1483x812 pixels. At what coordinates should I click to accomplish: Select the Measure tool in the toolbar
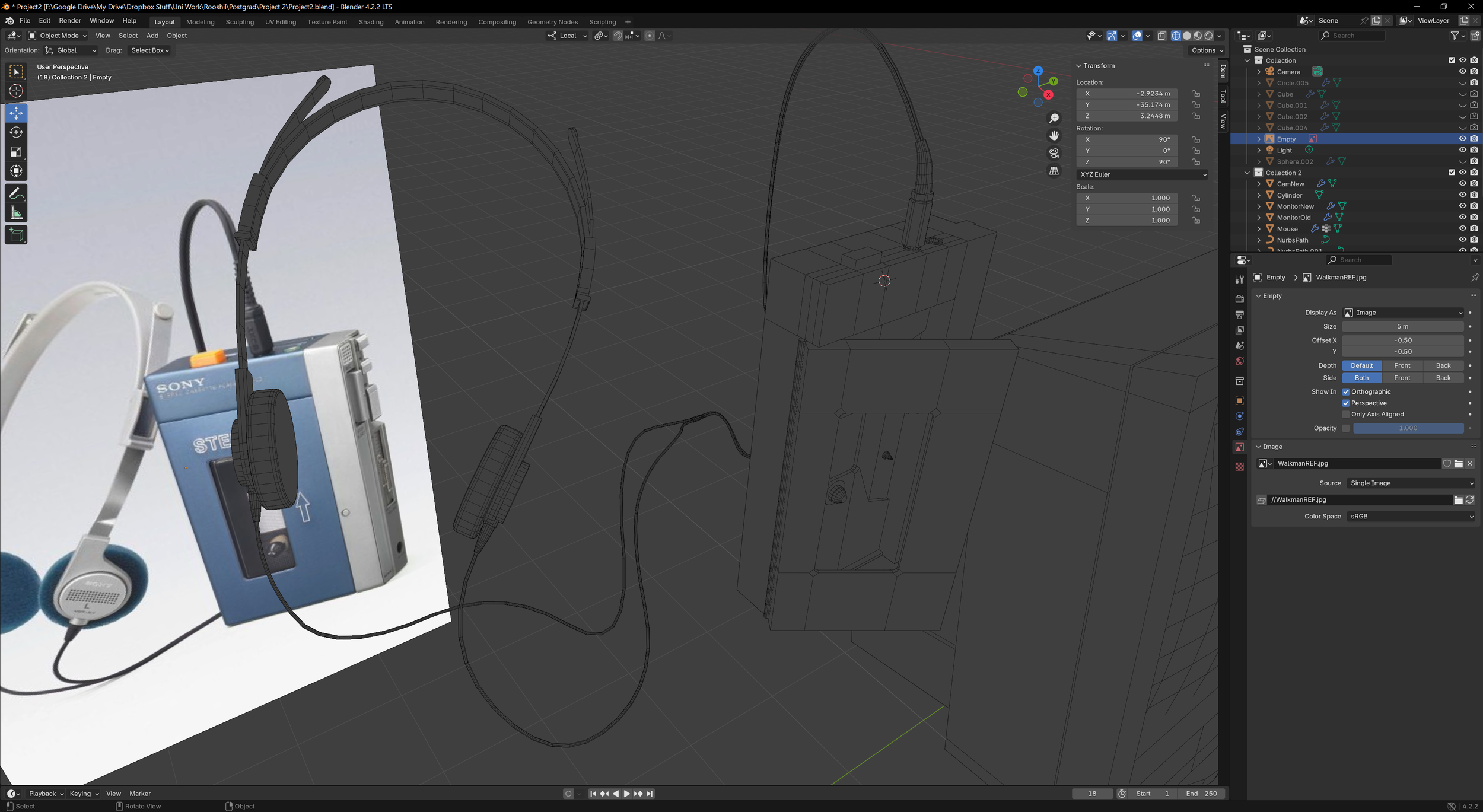tap(15, 212)
